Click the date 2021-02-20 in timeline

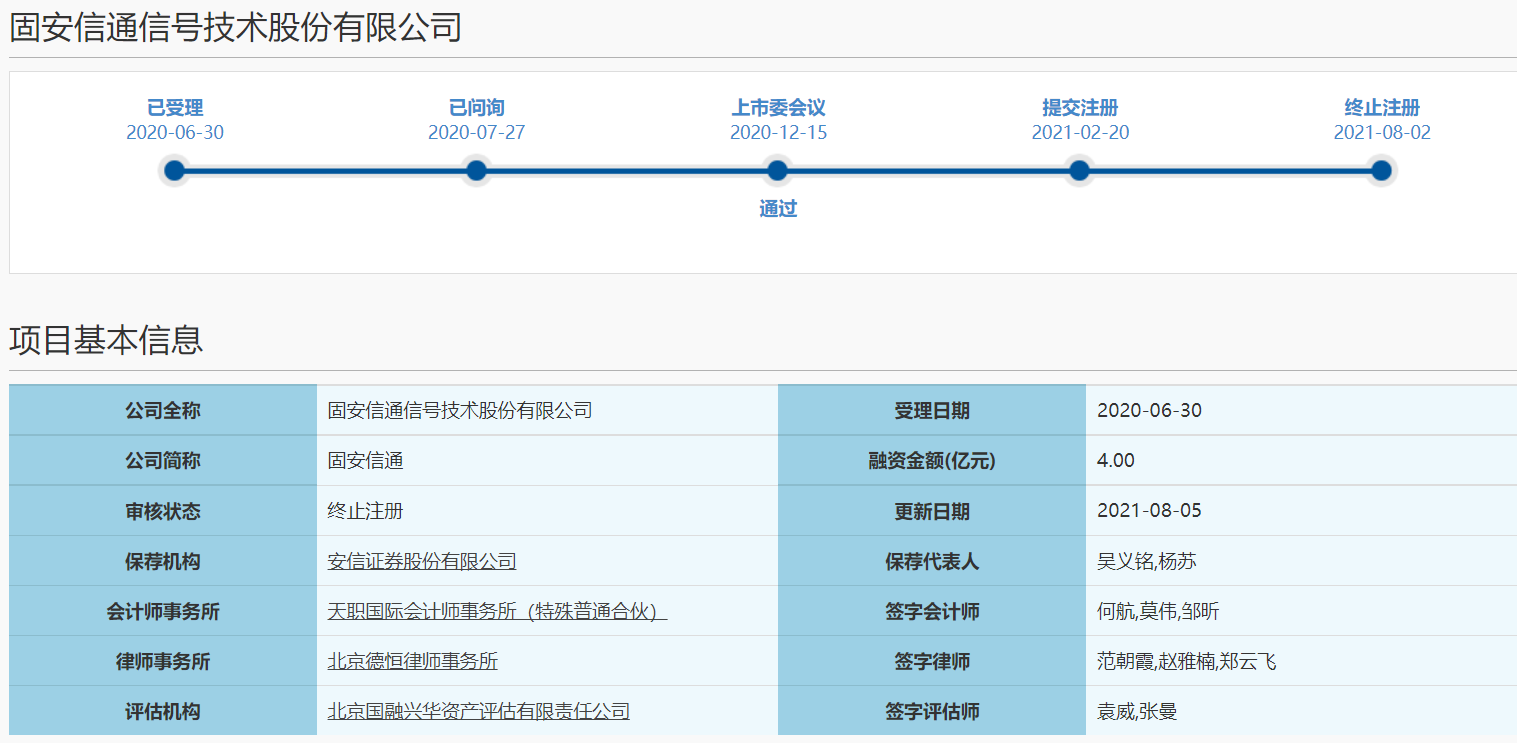coord(1080,133)
